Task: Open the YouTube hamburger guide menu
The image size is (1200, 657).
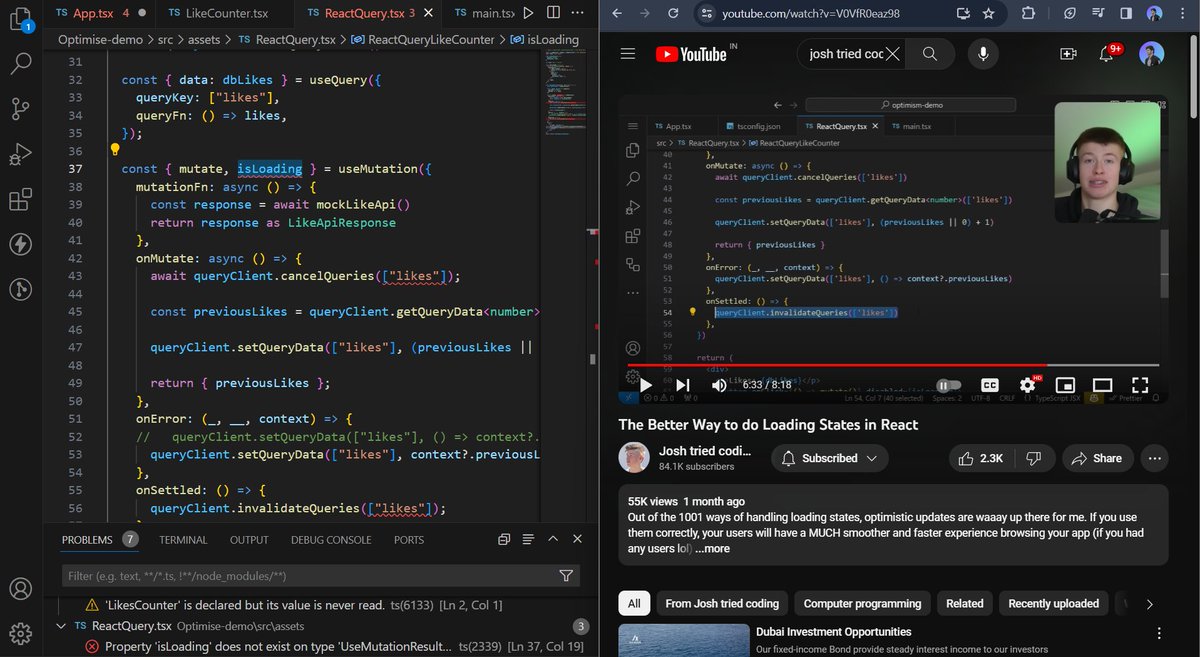Action: [627, 54]
